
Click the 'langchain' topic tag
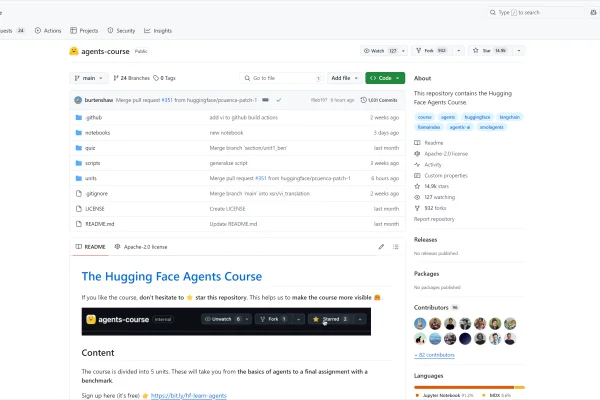click(510, 117)
